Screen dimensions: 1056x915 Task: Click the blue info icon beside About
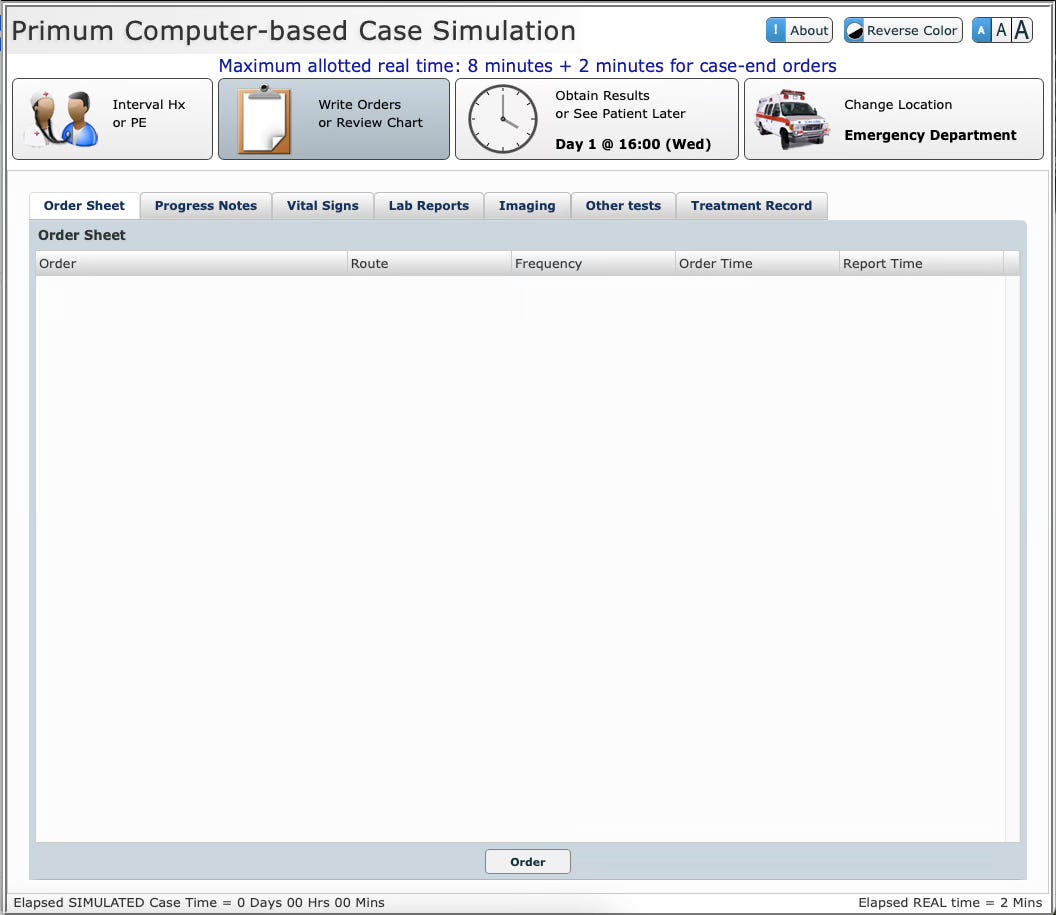point(775,30)
